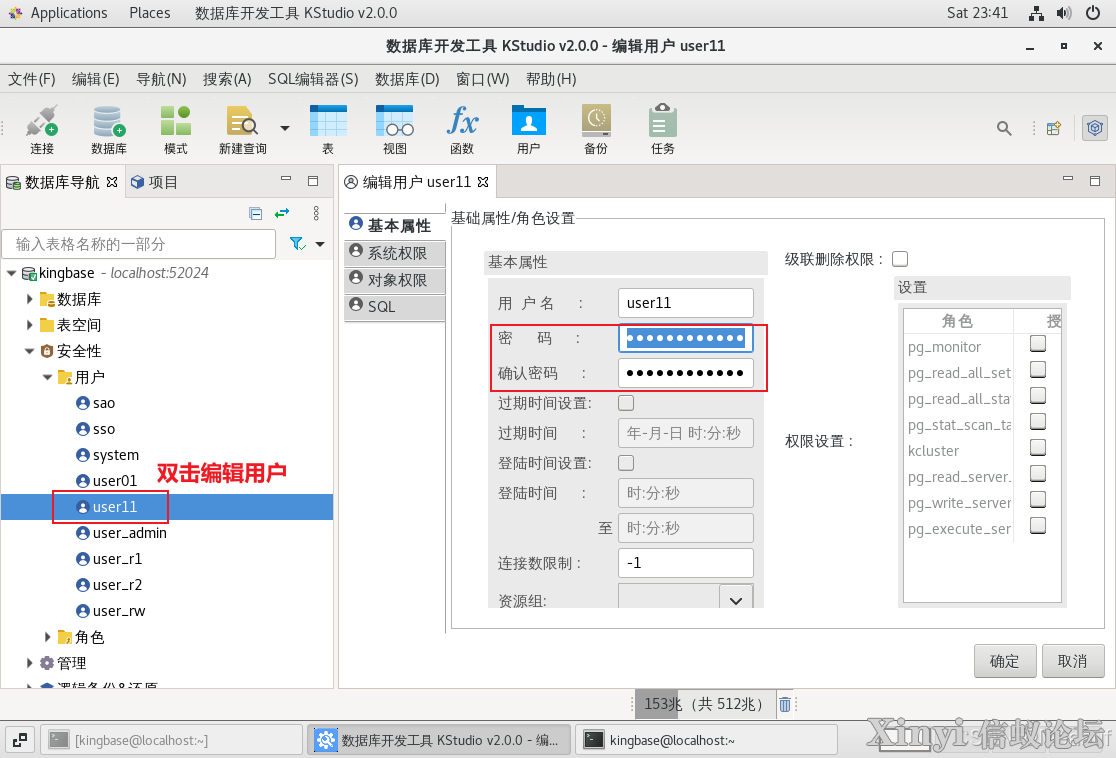The width and height of the screenshot is (1116, 758).
Task: Minimize the database navigator panel
Action: [286, 179]
